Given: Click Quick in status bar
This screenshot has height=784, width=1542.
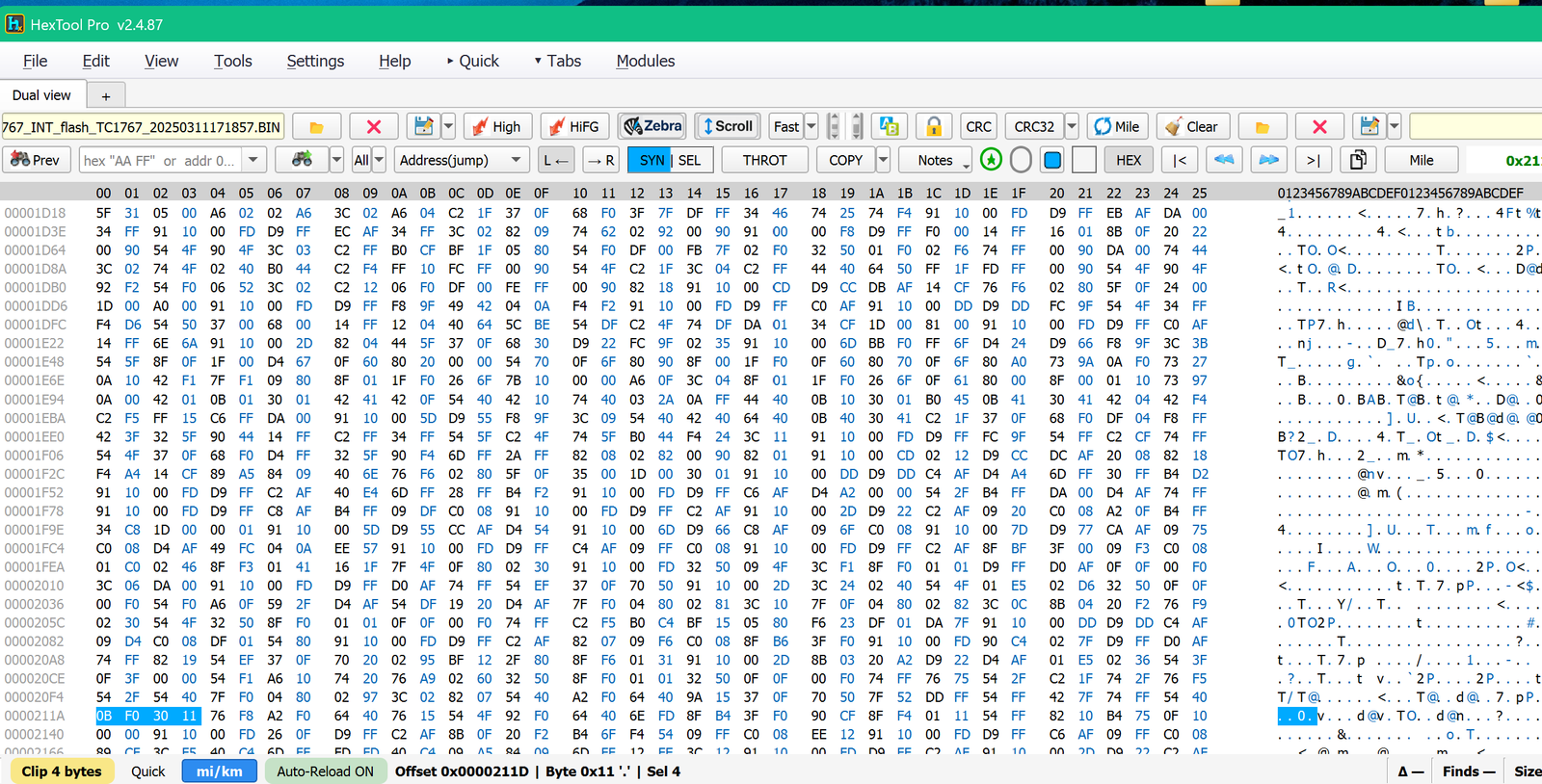Looking at the screenshot, I should coord(148,771).
